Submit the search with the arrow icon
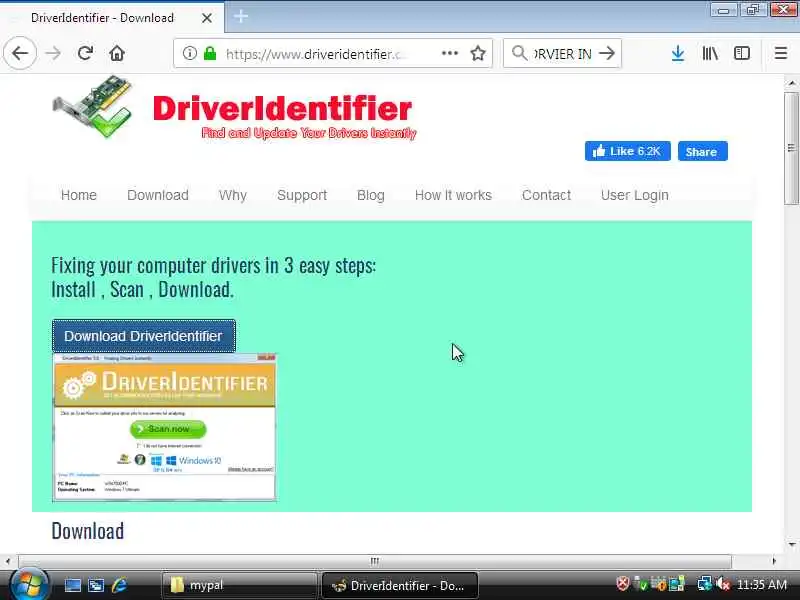The width and height of the screenshot is (800, 600). [x=607, y=53]
